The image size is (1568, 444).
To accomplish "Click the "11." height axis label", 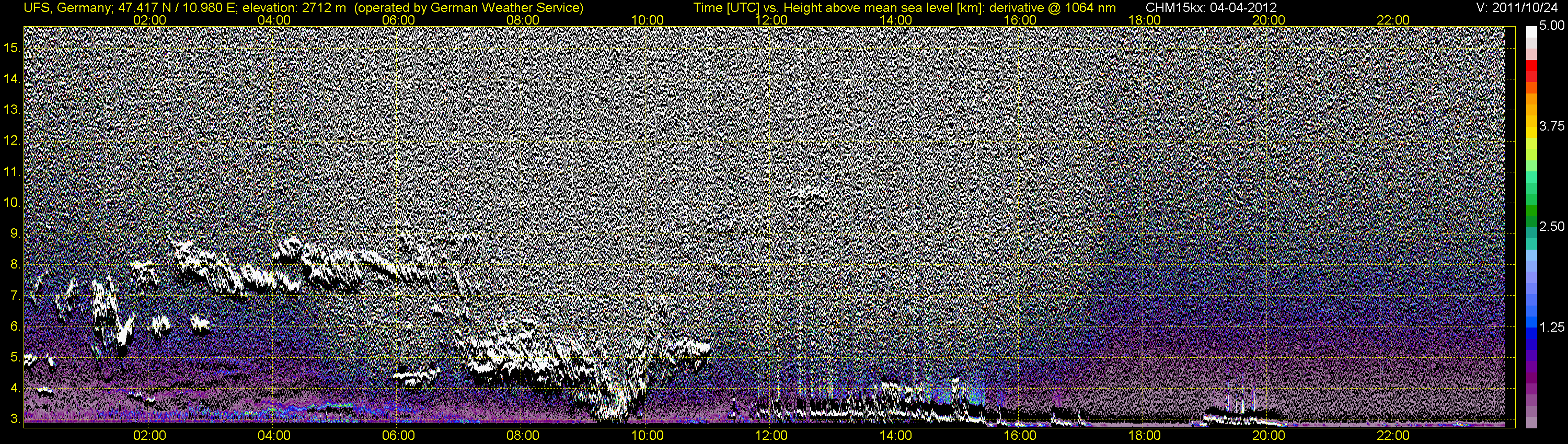I will coord(13,172).
